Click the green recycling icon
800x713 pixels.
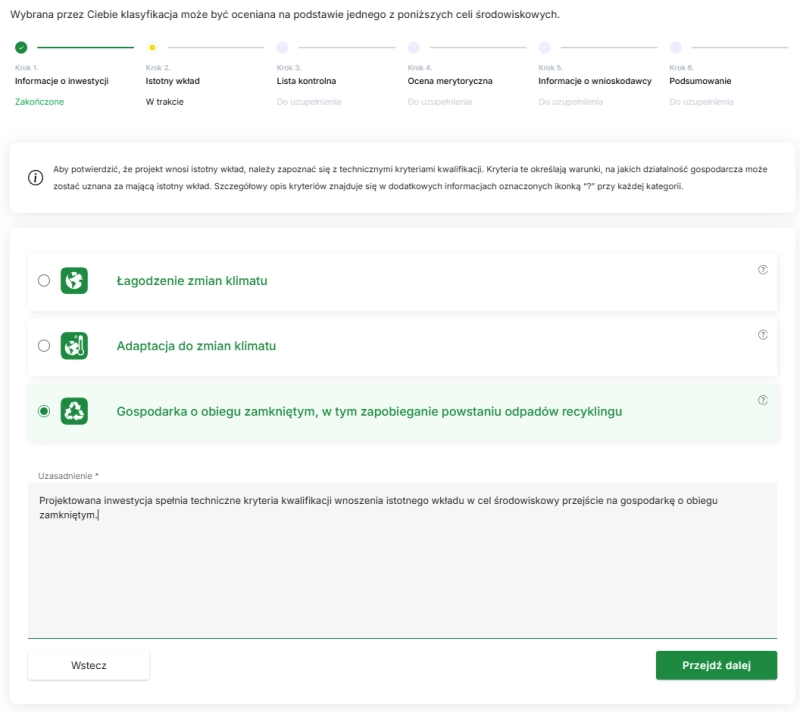click(x=74, y=411)
